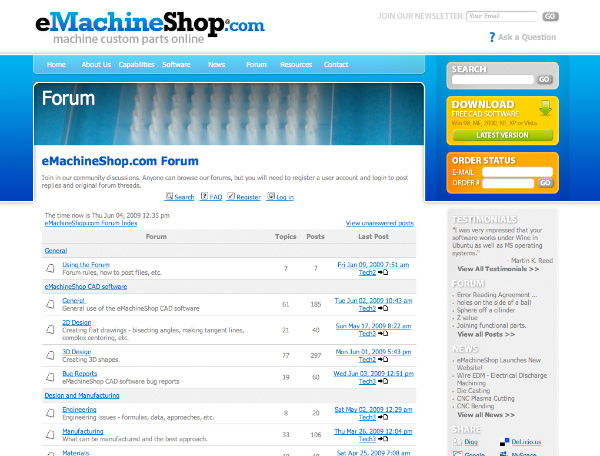Open View unanswered posts link
Screen dimensions: 600x456
pyautogui.click(x=379, y=223)
